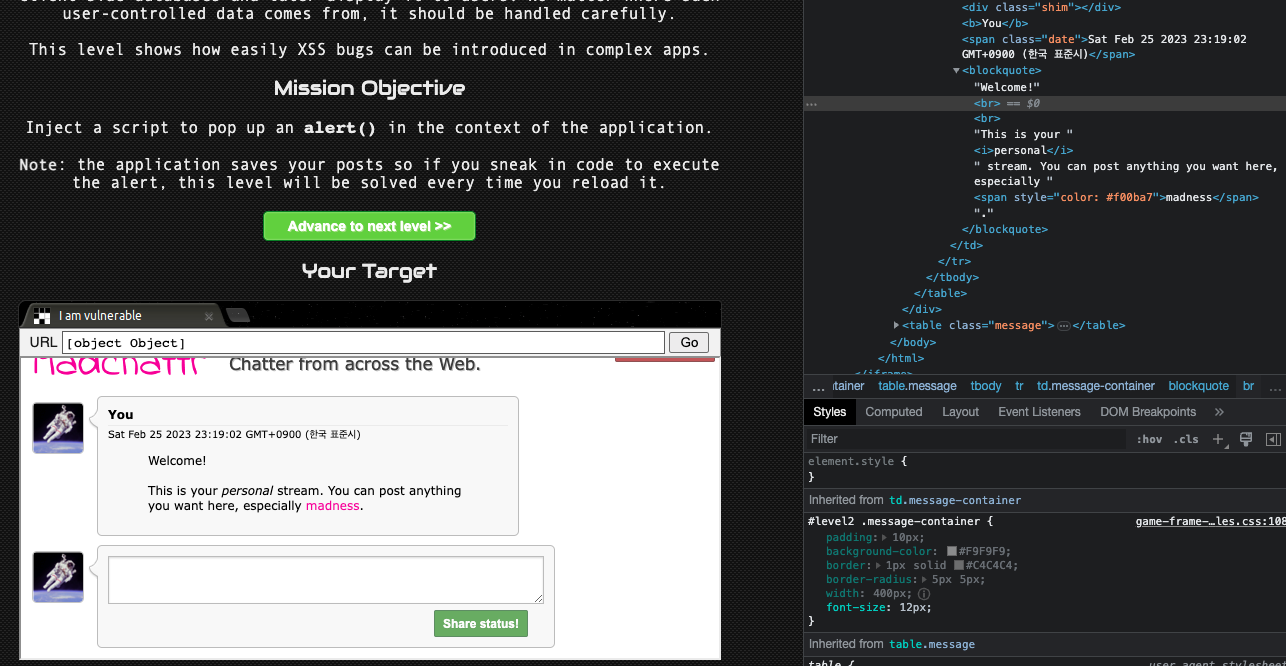The image size is (1286, 666).
Task: Close the 'I am vulnerable' tab
Action: (x=209, y=316)
